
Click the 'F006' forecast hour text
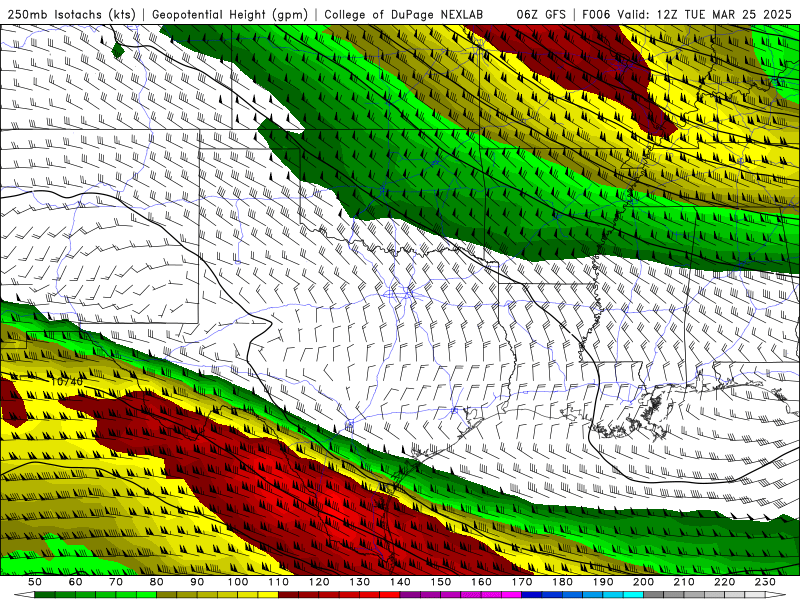596,15
